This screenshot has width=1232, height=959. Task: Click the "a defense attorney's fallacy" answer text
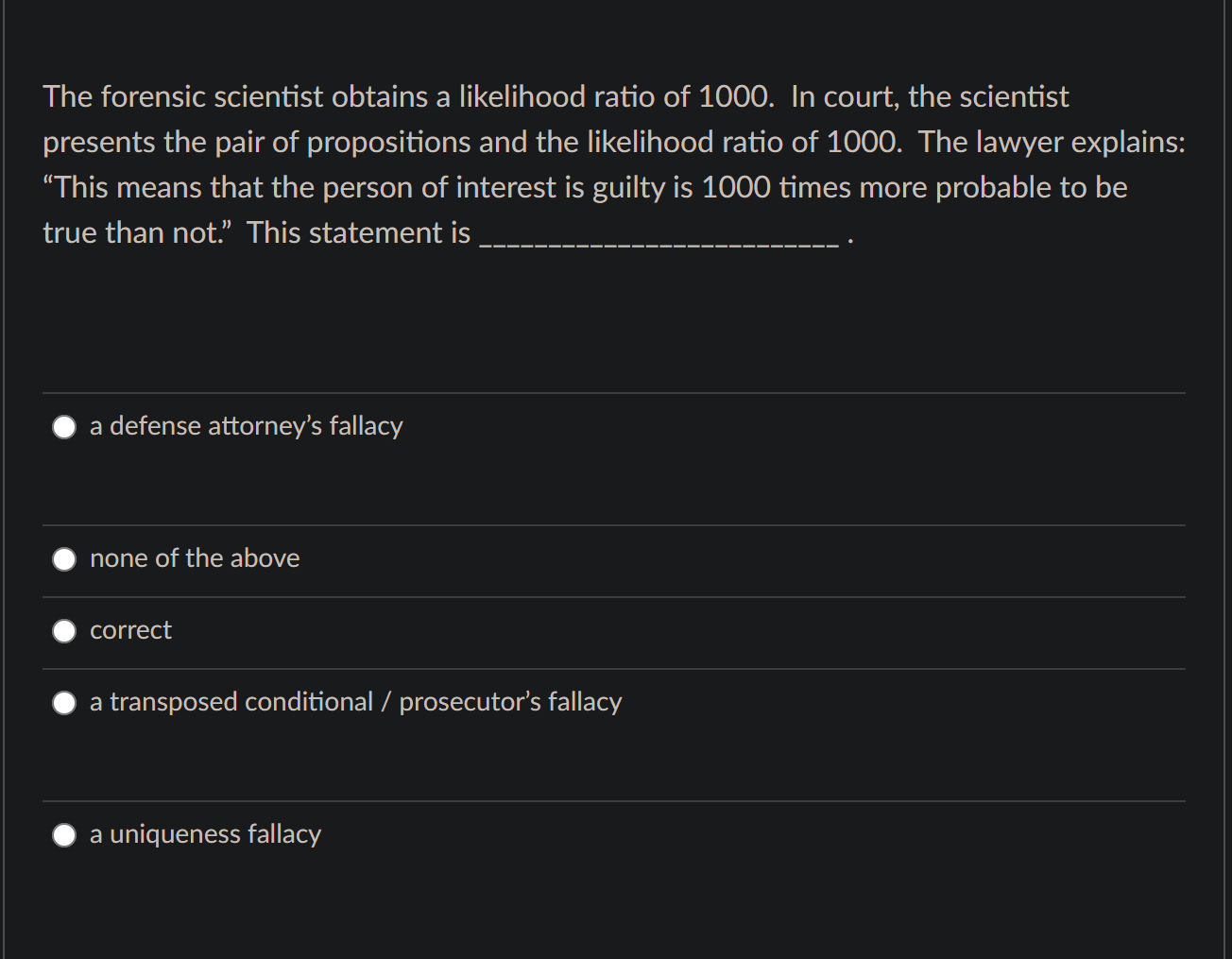(x=246, y=426)
